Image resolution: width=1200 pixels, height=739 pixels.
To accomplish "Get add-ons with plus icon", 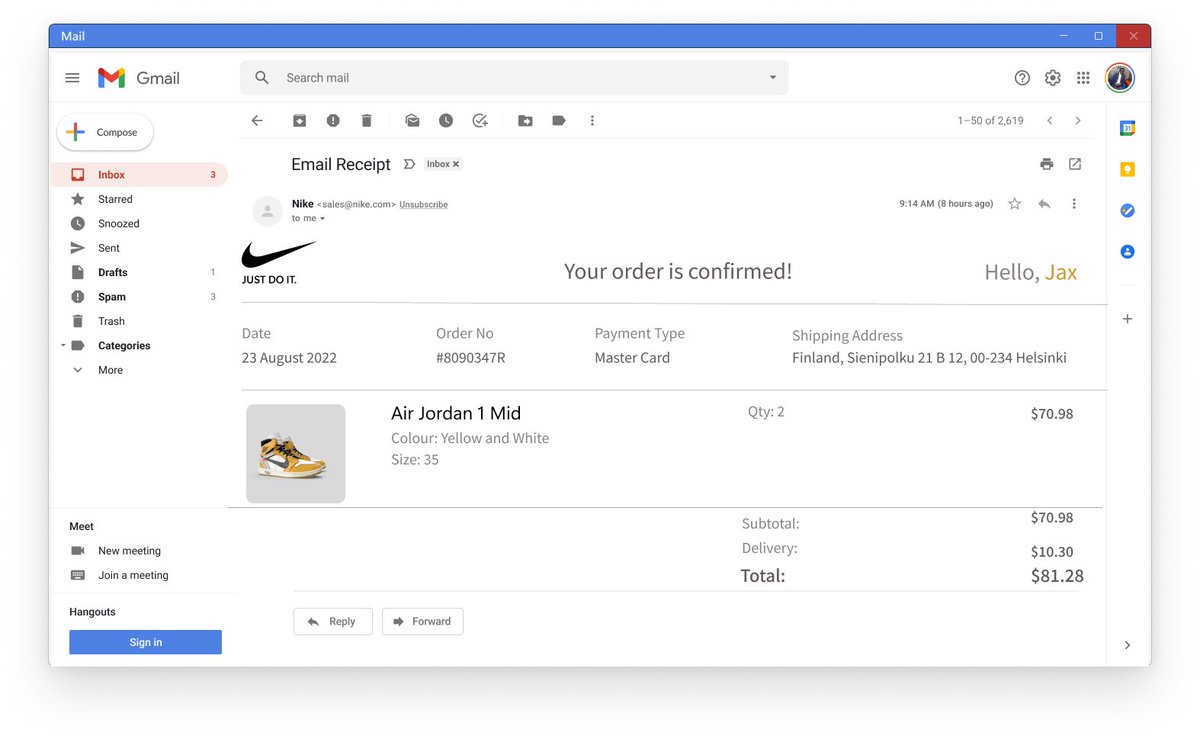I will point(1127,319).
